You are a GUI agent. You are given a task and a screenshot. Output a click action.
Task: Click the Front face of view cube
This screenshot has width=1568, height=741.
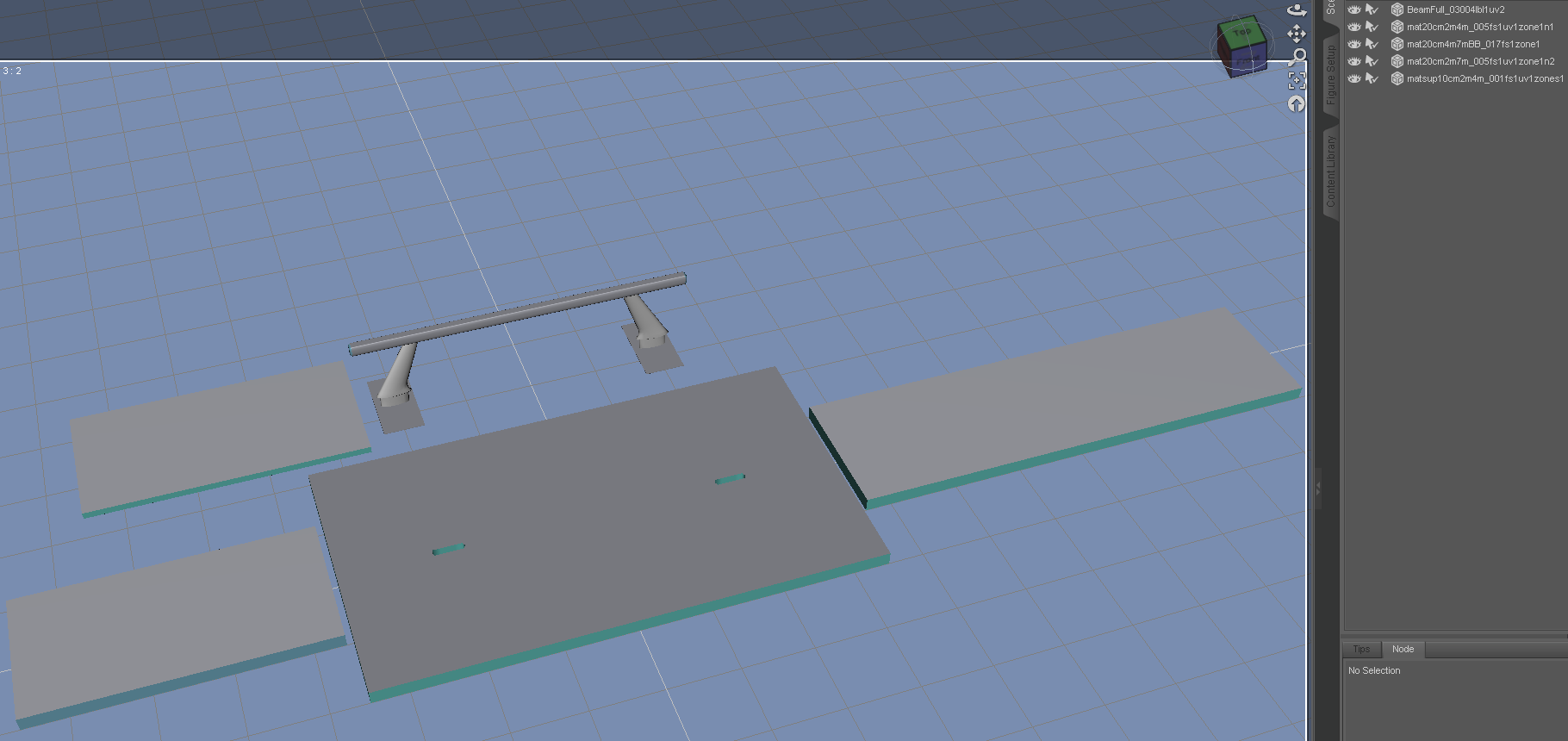tap(1248, 59)
